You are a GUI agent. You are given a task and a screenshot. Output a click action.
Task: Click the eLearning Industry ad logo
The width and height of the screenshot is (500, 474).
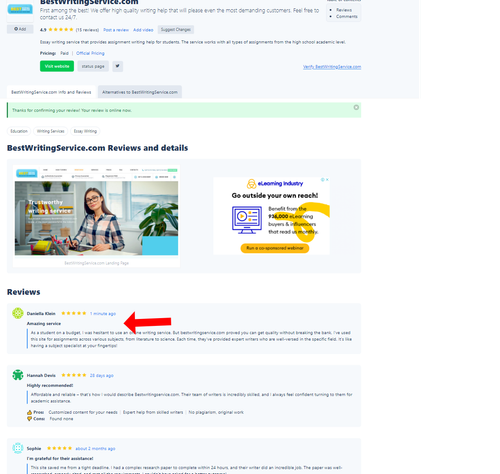tap(275, 183)
